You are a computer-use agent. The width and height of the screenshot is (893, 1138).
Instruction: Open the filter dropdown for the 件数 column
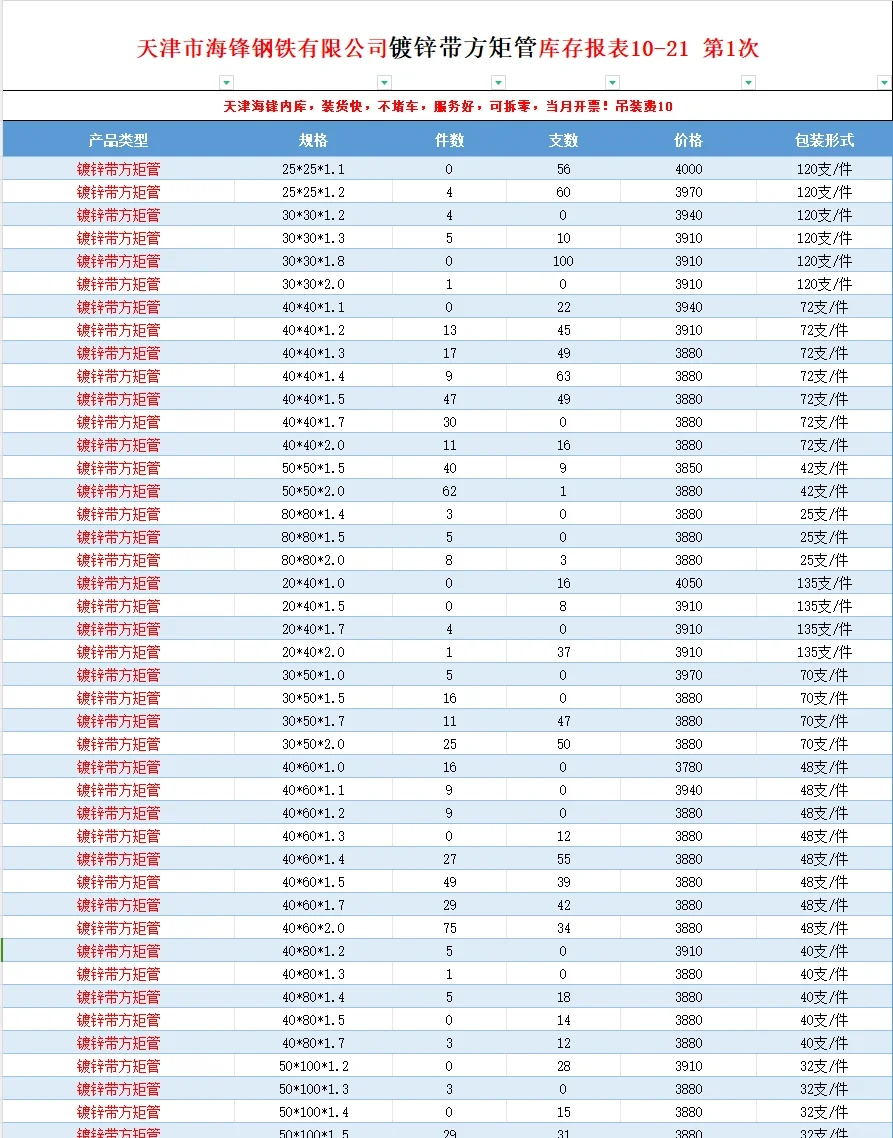tap(498, 82)
